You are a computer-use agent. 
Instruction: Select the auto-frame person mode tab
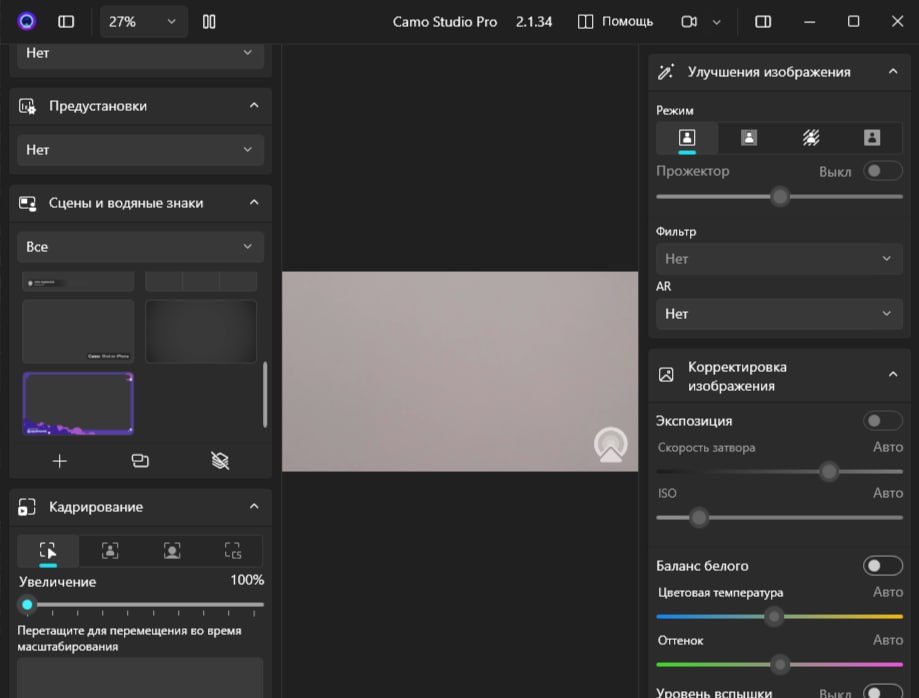click(110, 551)
